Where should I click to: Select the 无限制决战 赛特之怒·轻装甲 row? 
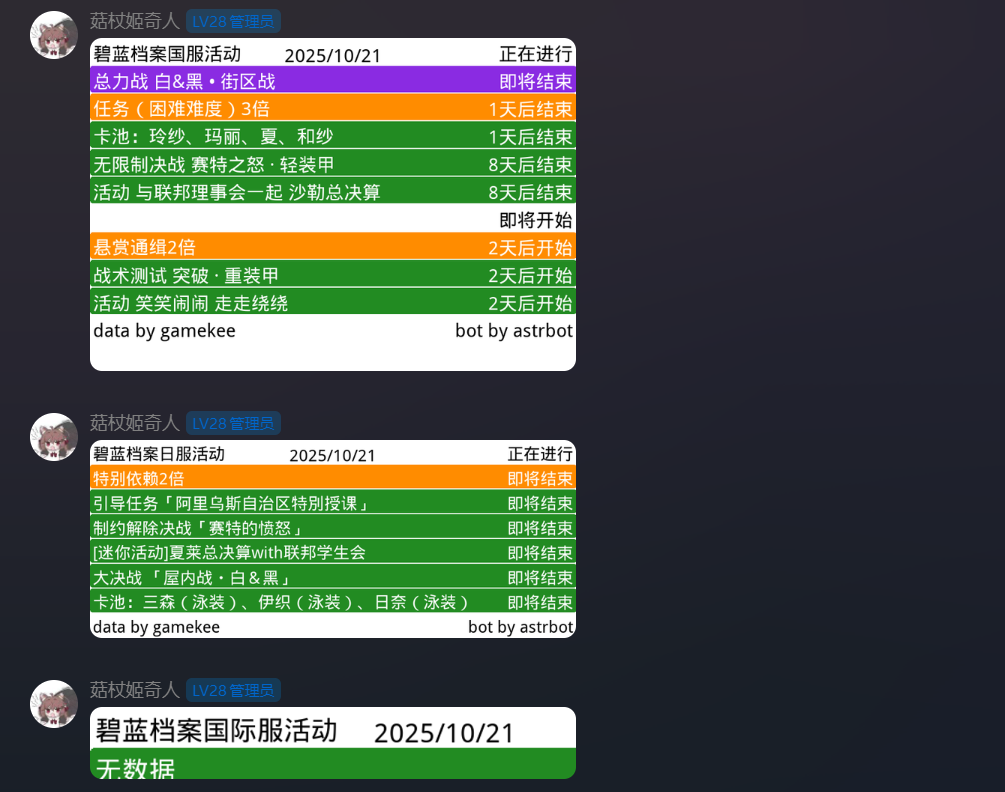(x=333, y=163)
